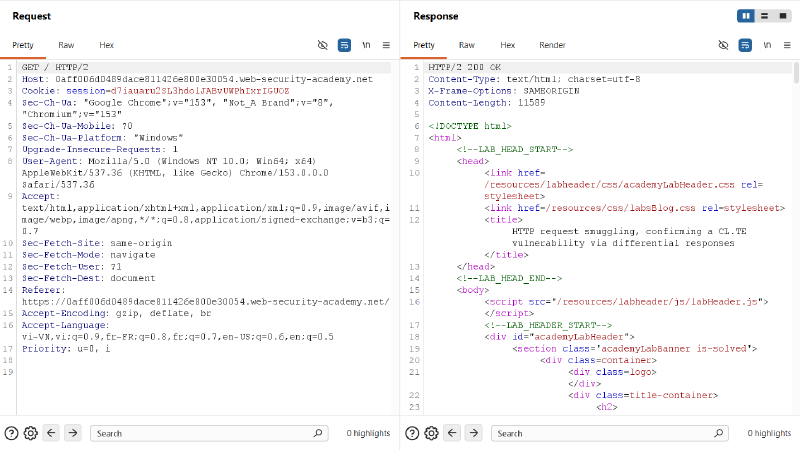Select top-bottom split layout icon
Viewport: 800px width, 450px height.
pos(764,16)
